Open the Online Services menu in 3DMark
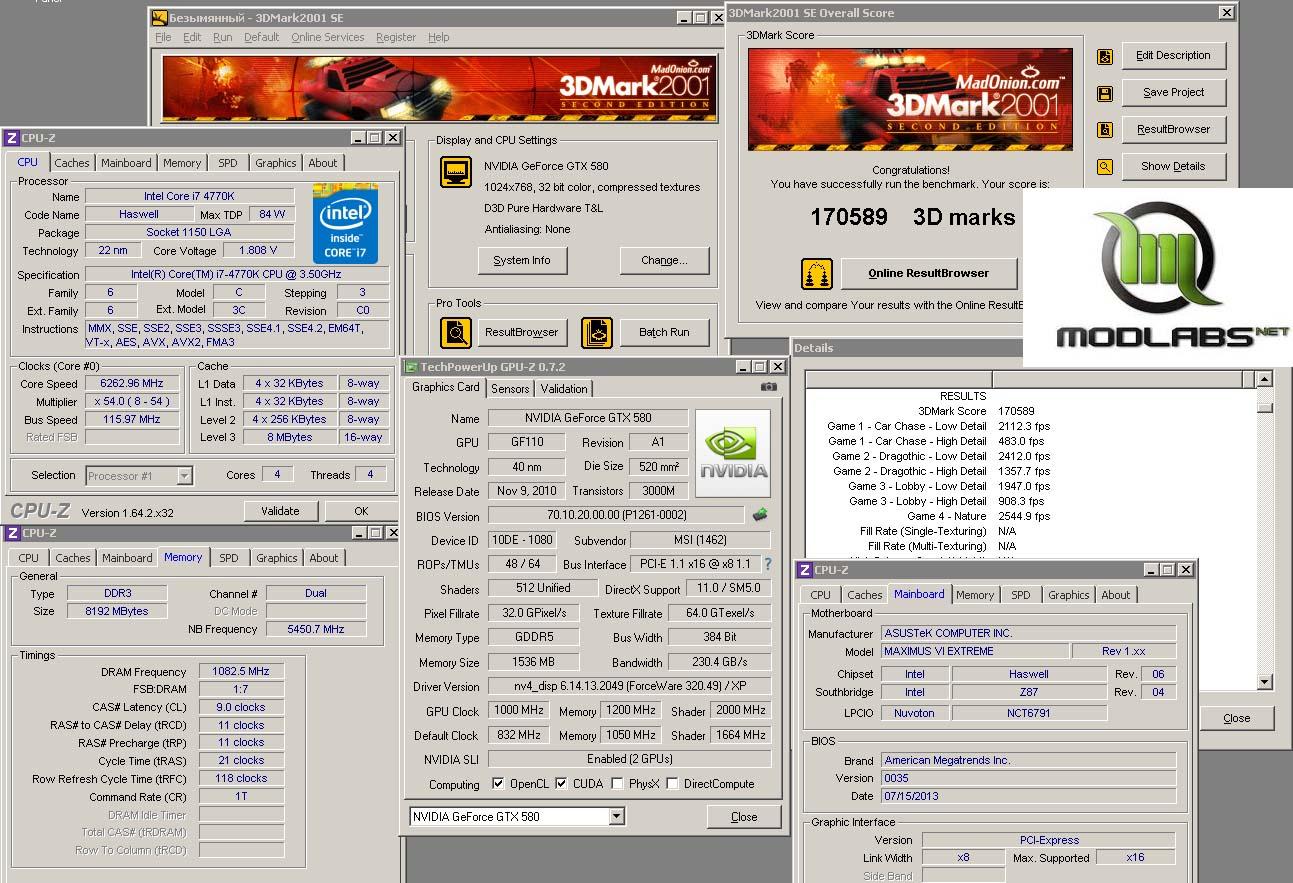Image resolution: width=1293 pixels, height=883 pixels. [x=327, y=37]
